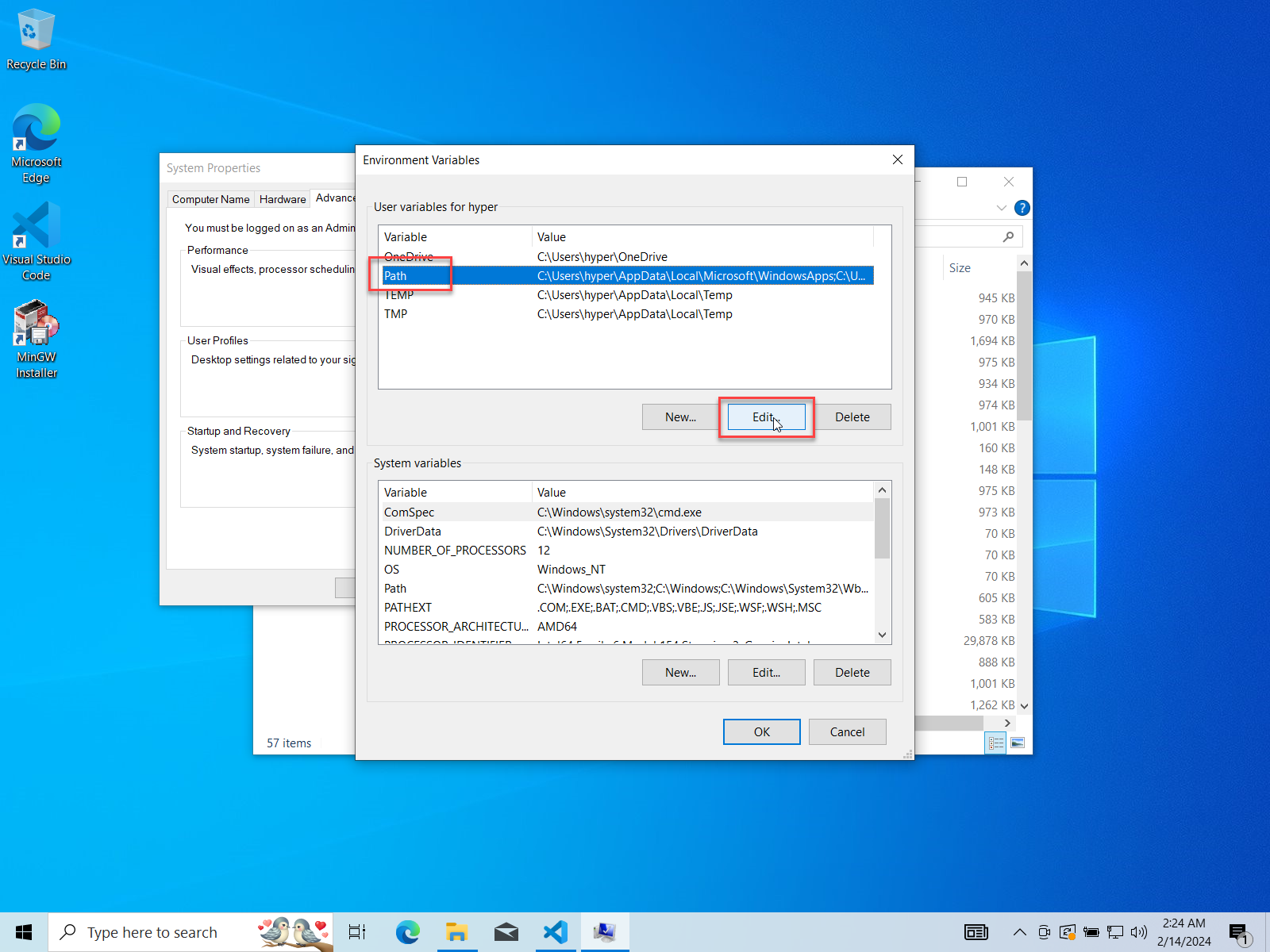Open the Microsoft Edge desktop shortcut
Image resolution: width=1270 pixels, height=952 pixels.
pos(36,143)
